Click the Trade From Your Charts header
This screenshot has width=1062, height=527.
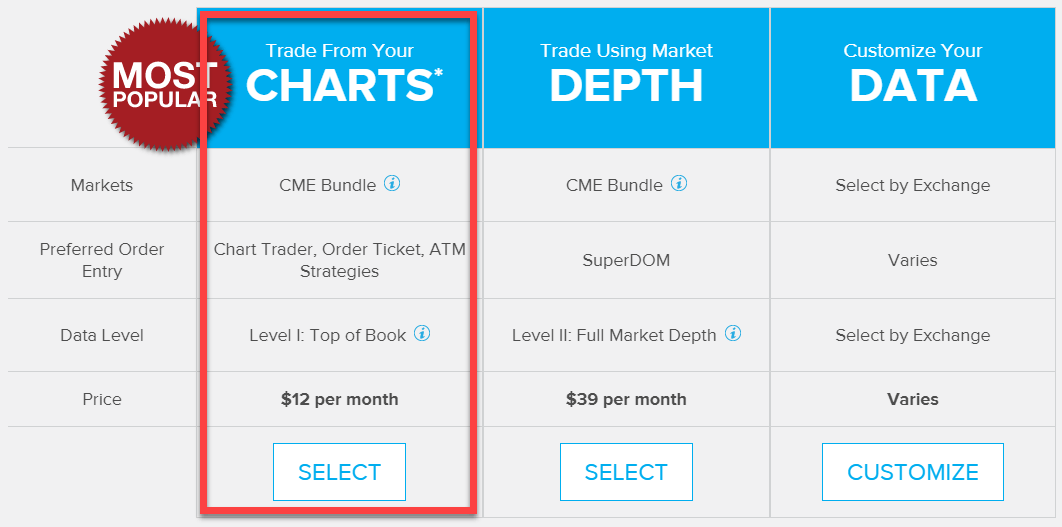[340, 77]
